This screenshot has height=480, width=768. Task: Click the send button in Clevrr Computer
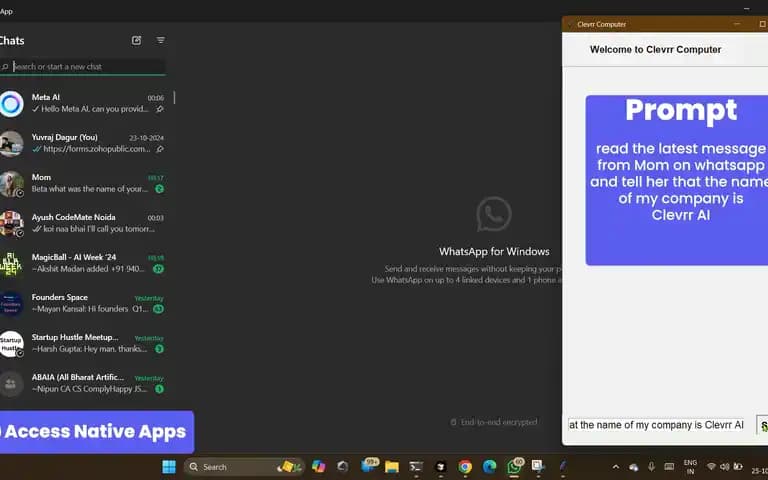763,425
